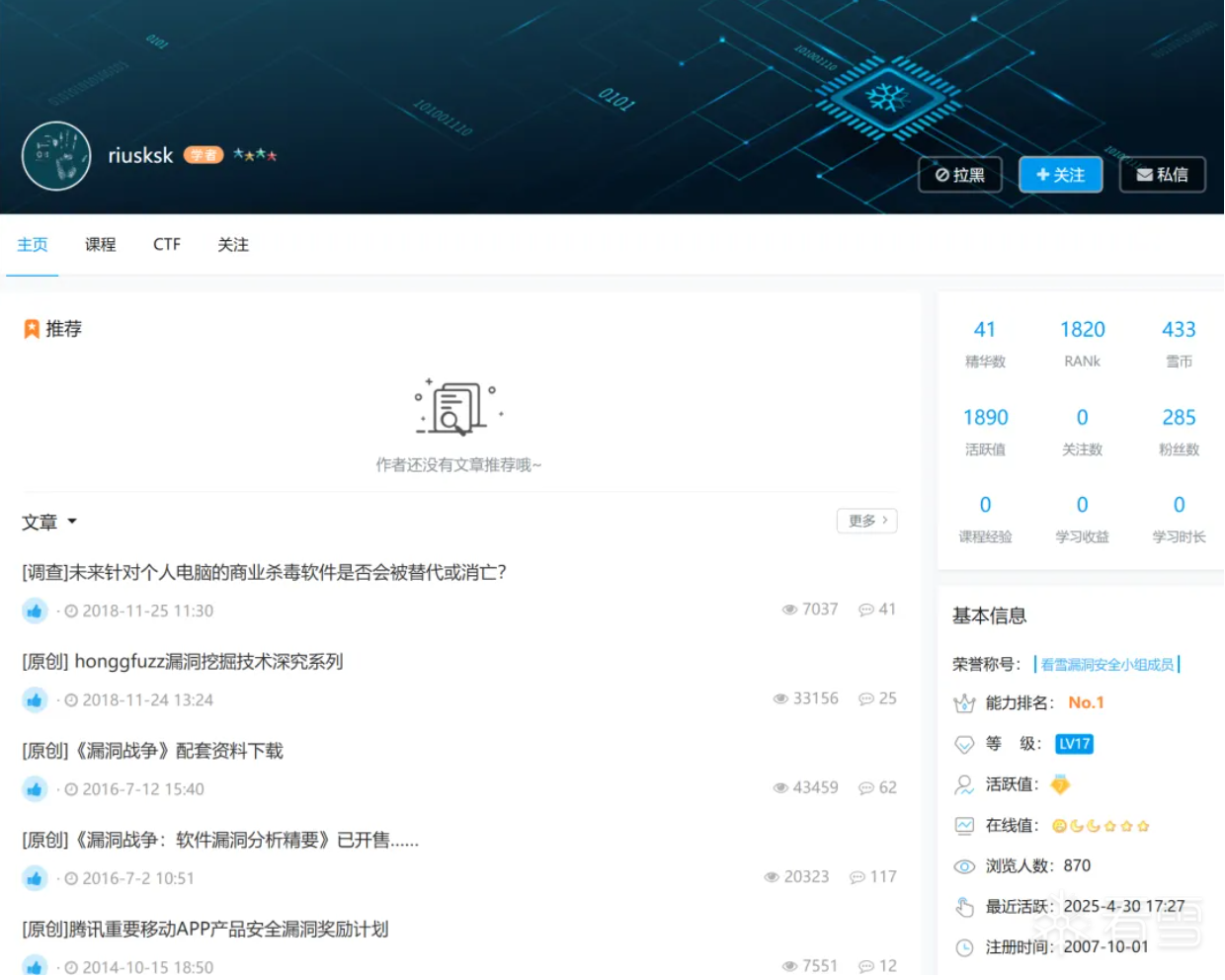Click the diamond icon beside 等级
This screenshot has height=980, width=1225.
coord(964,744)
